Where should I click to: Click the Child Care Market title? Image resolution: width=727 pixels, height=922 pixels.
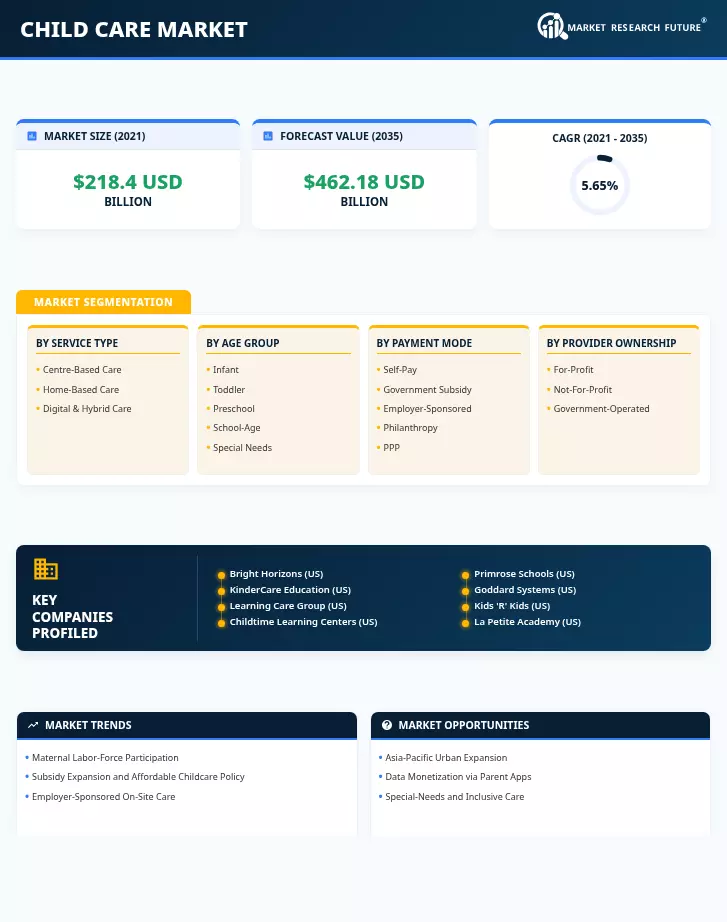134,29
